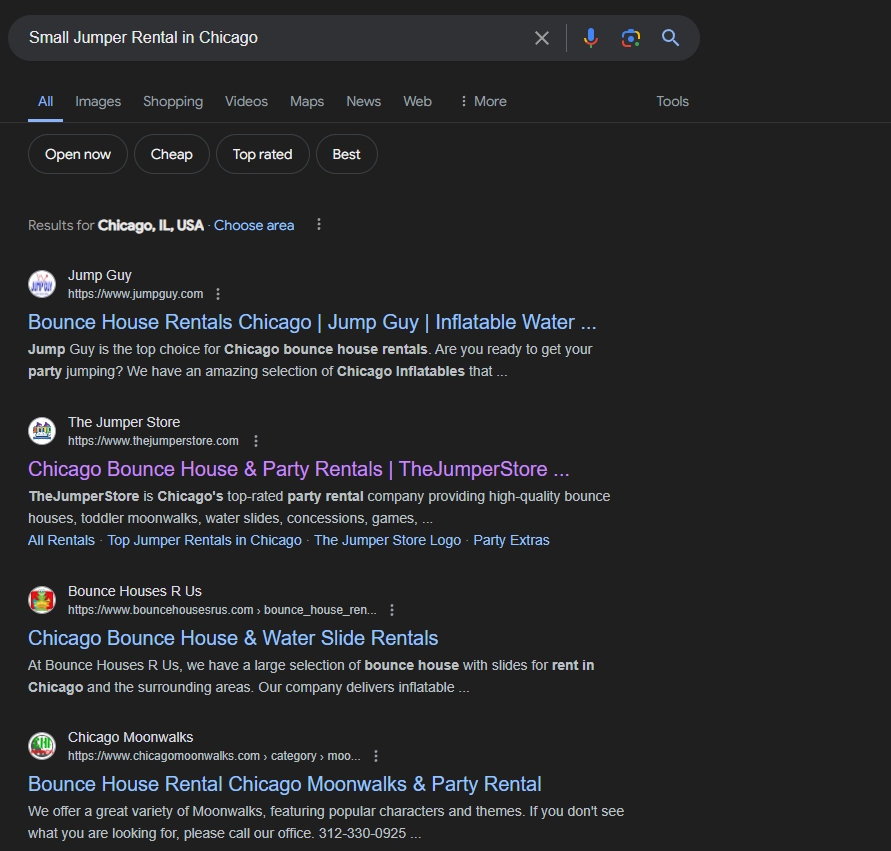Open Google Lens image search icon

click(631, 38)
